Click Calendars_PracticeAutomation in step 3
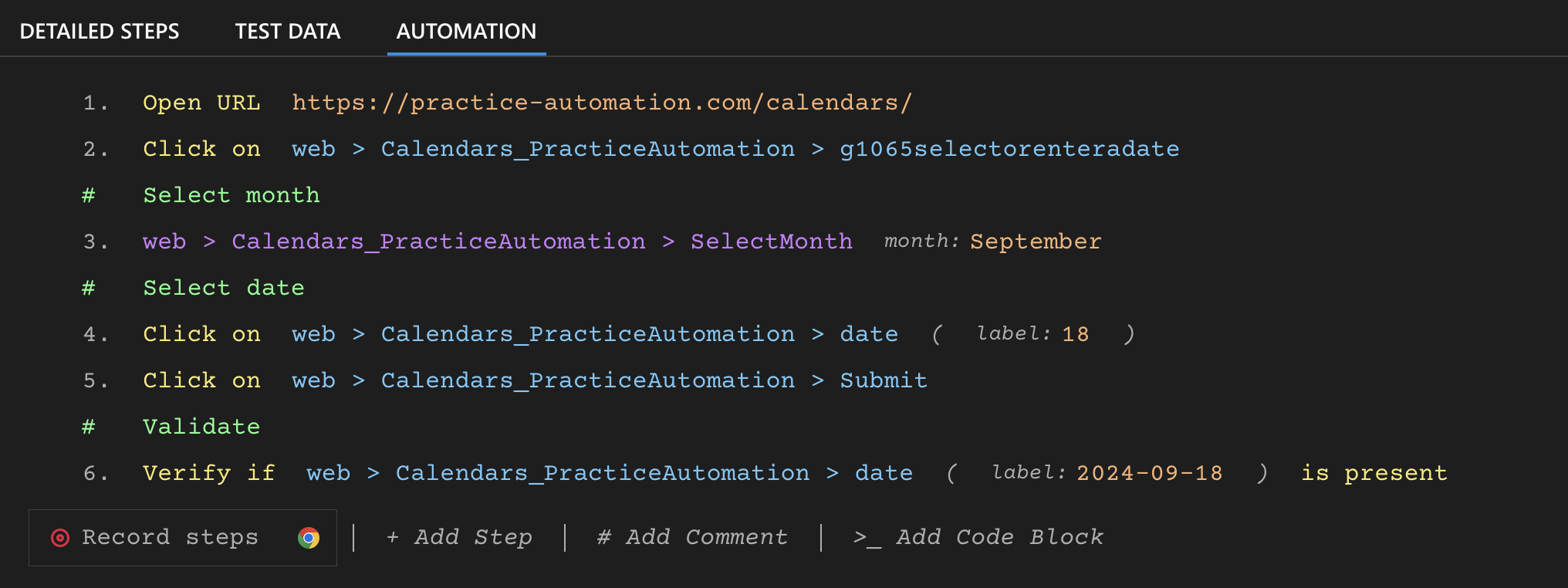The image size is (1568, 588). click(438, 242)
